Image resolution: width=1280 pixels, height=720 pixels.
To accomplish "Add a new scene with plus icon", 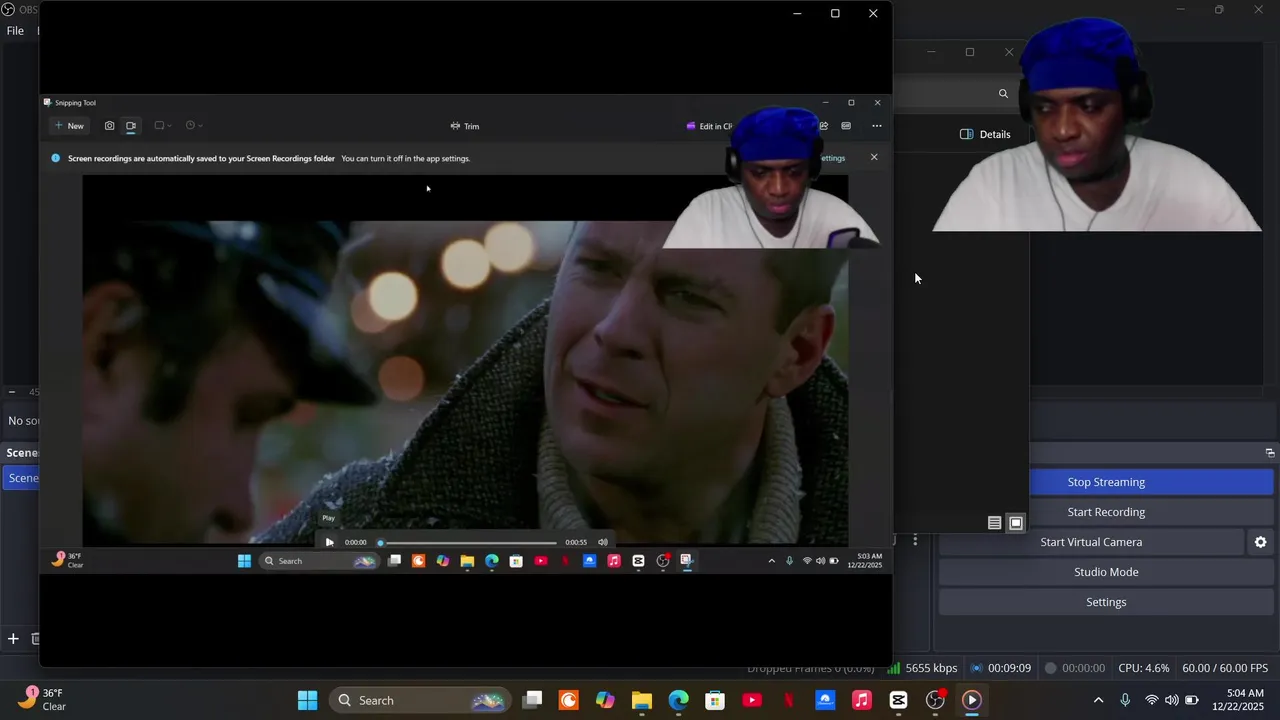I will pos(13,638).
